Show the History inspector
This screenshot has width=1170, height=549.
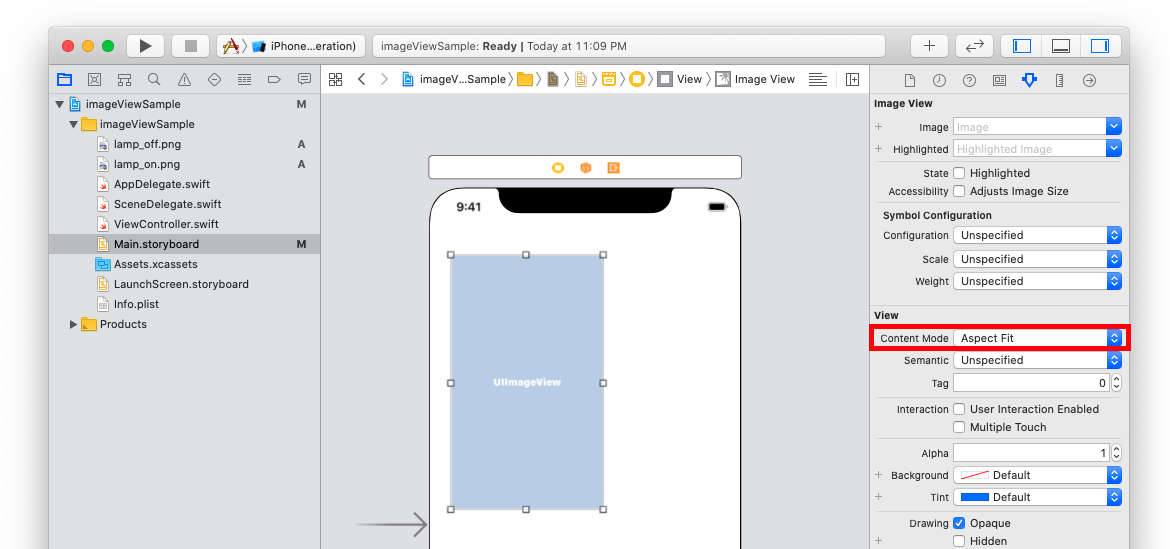tap(939, 81)
